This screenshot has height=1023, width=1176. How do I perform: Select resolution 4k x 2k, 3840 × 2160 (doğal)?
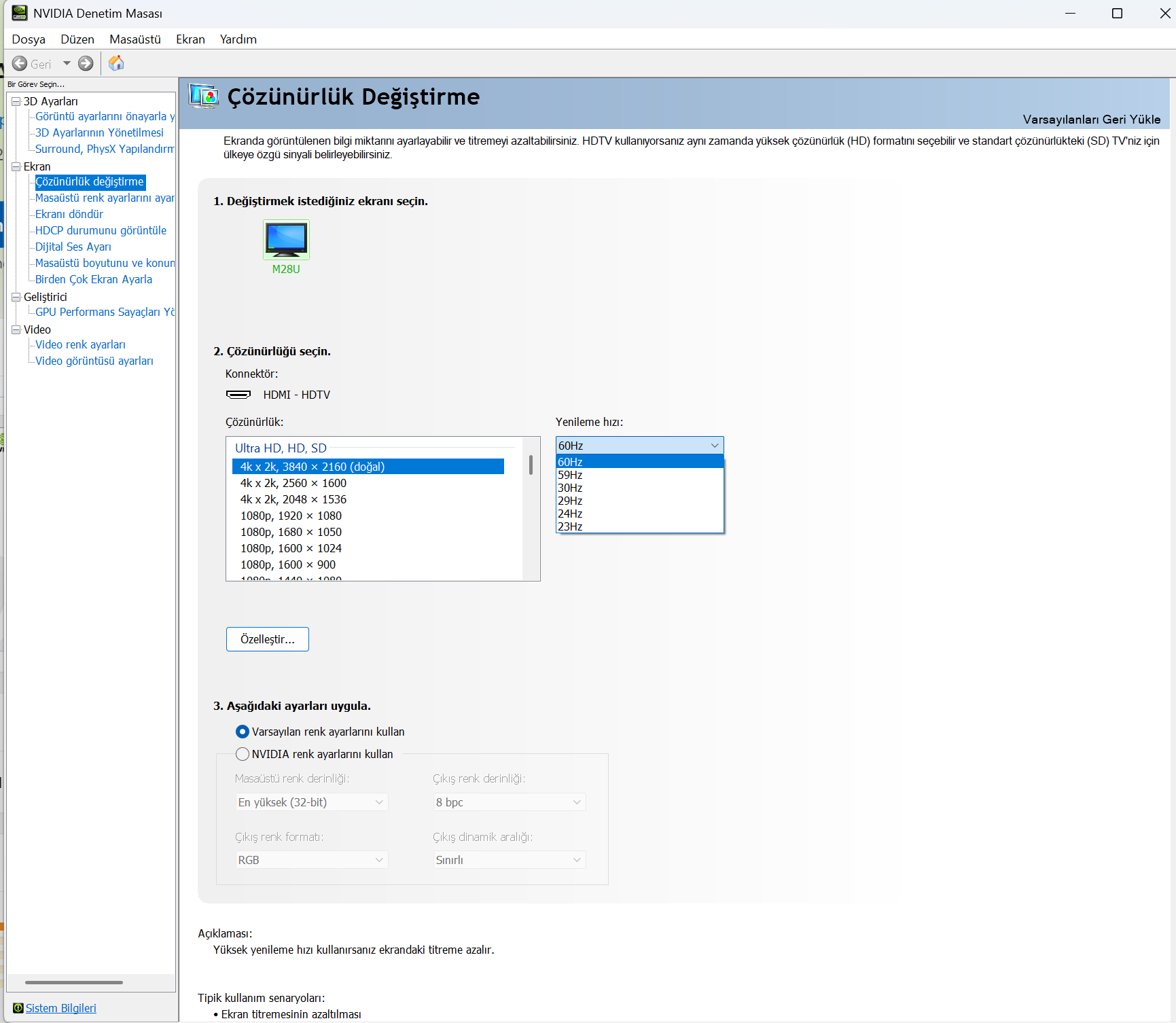[368, 467]
